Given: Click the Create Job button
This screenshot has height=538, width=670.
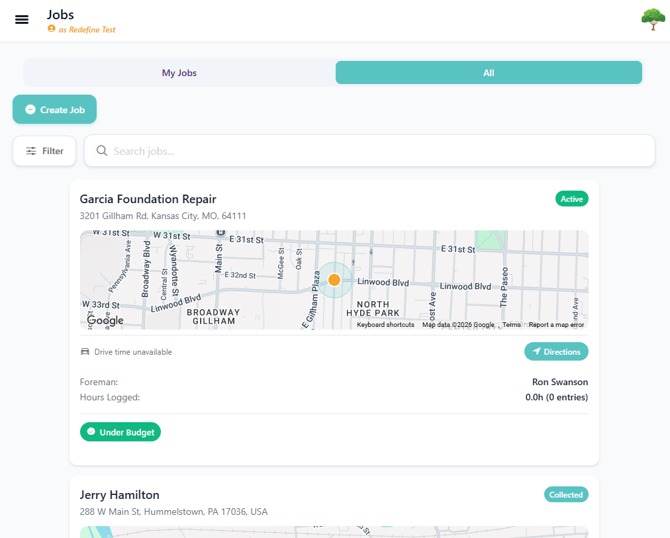Looking at the screenshot, I should [55, 109].
